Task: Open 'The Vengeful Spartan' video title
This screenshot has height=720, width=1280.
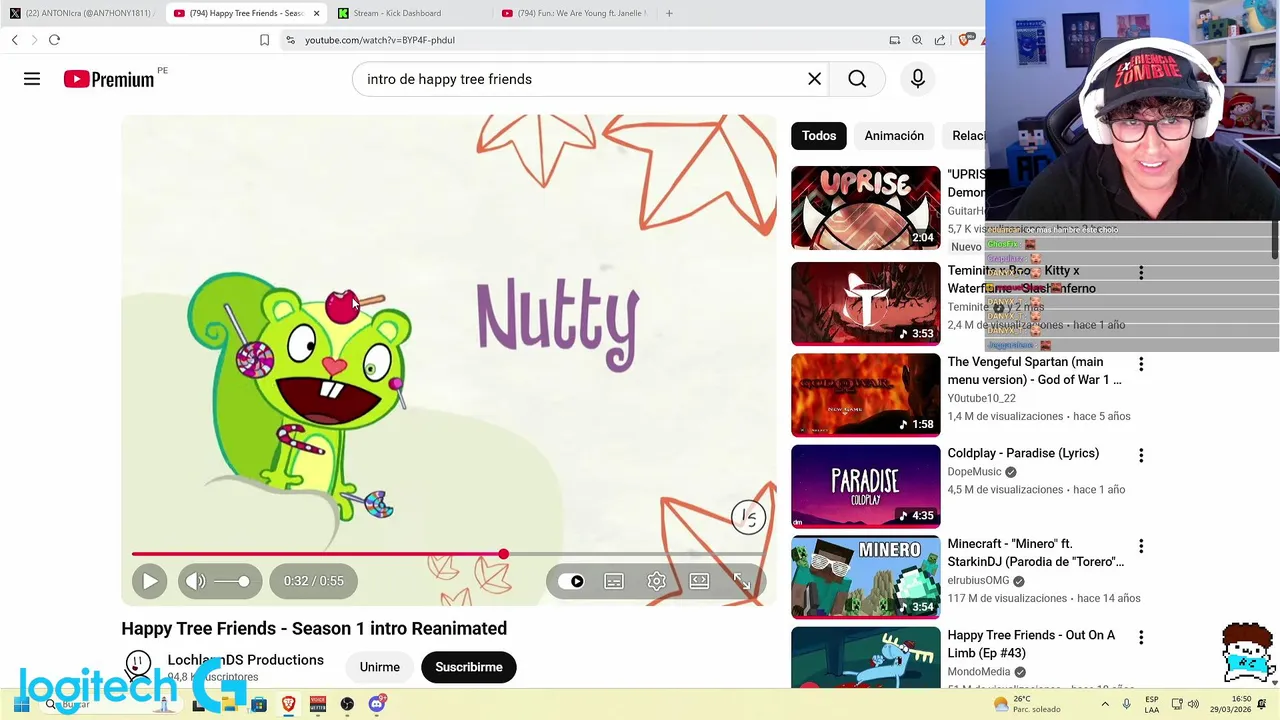Action: 1034,371
